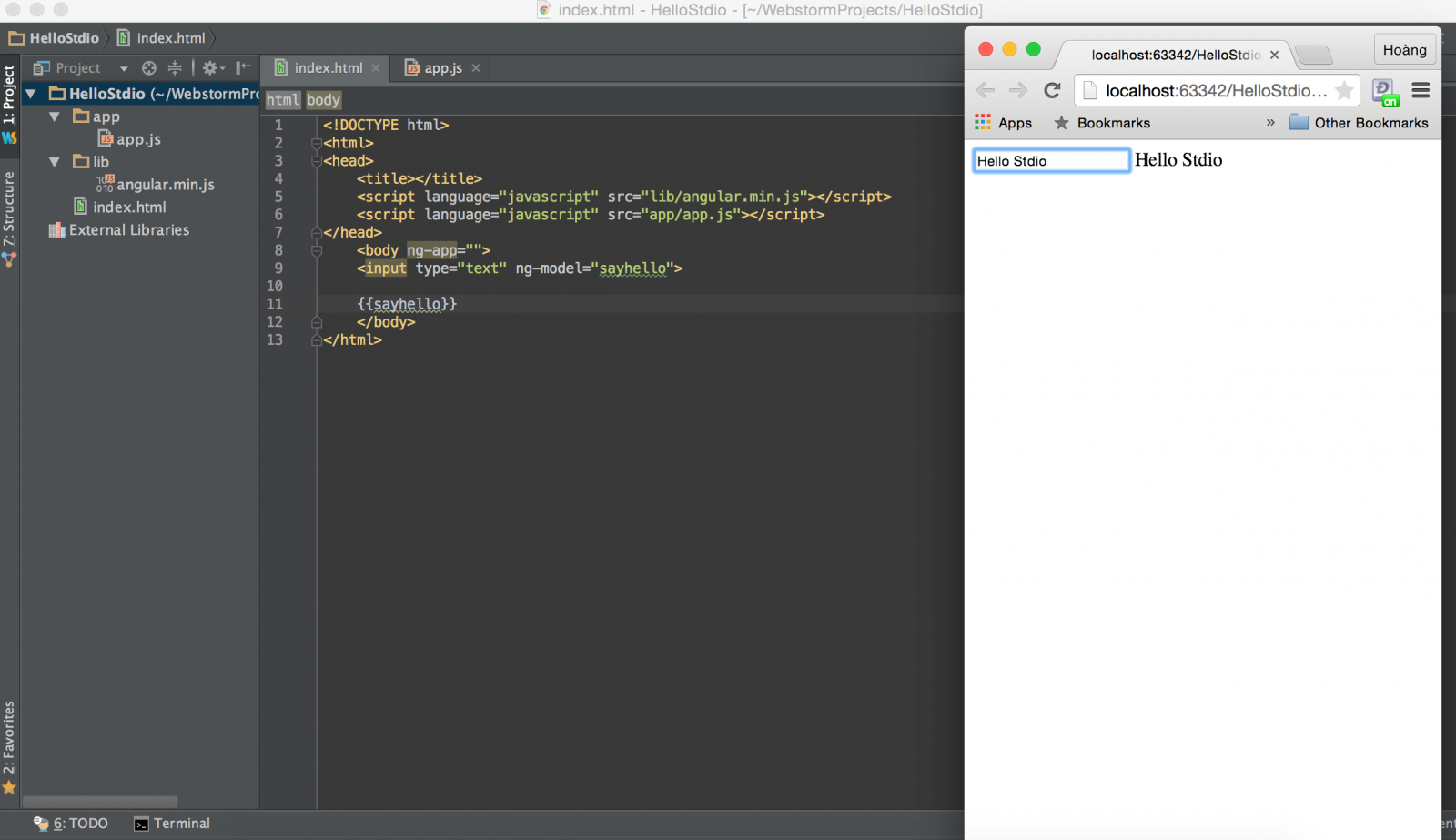Fold the html tag at line 2

pyautogui.click(x=317, y=143)
